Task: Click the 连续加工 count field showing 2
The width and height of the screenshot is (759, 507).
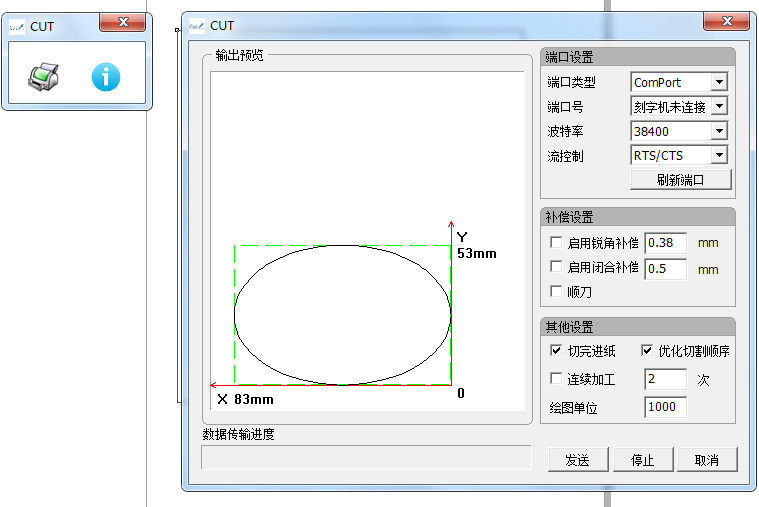Action: (x=666, y=379)
